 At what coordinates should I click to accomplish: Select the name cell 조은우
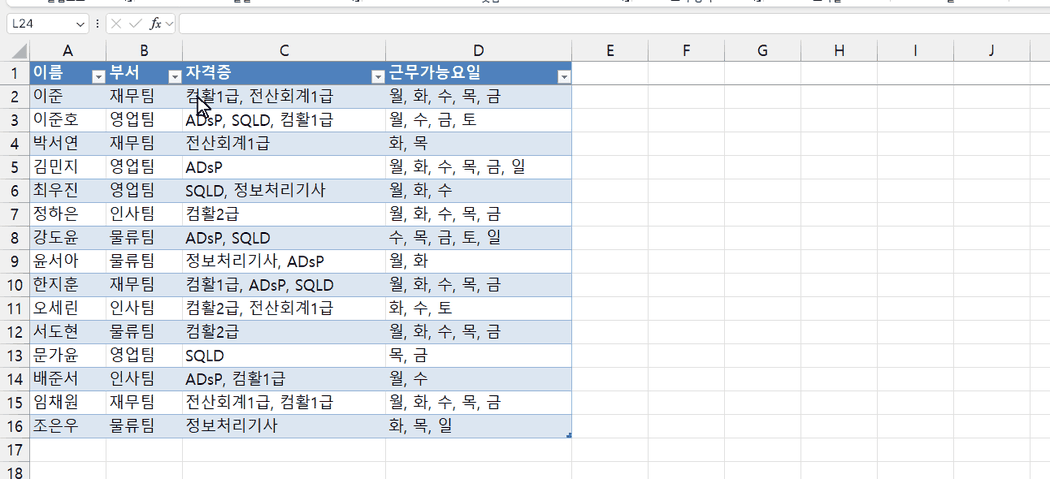(68, 425)
